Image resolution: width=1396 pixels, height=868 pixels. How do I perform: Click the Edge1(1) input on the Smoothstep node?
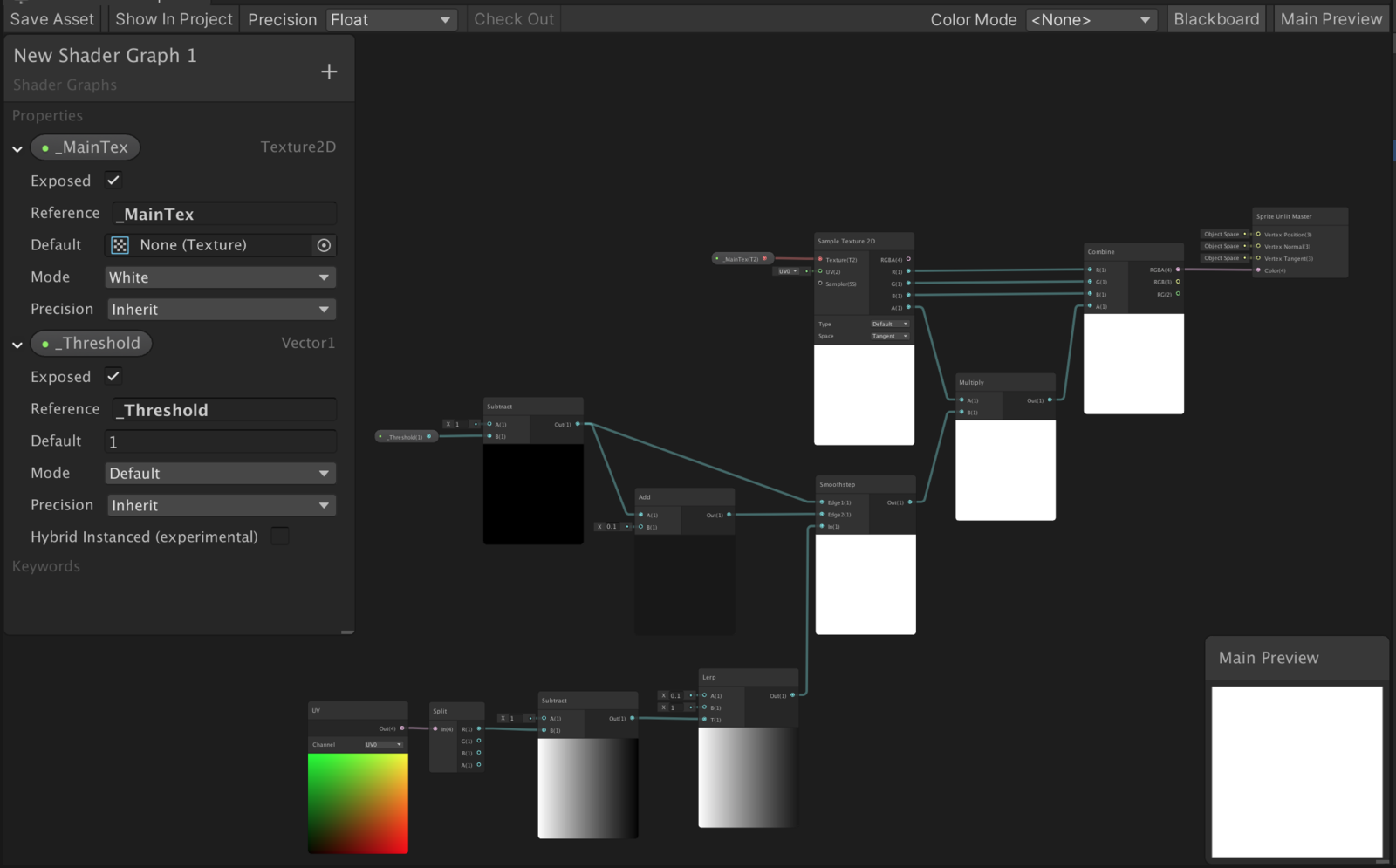tap(821, 502)
